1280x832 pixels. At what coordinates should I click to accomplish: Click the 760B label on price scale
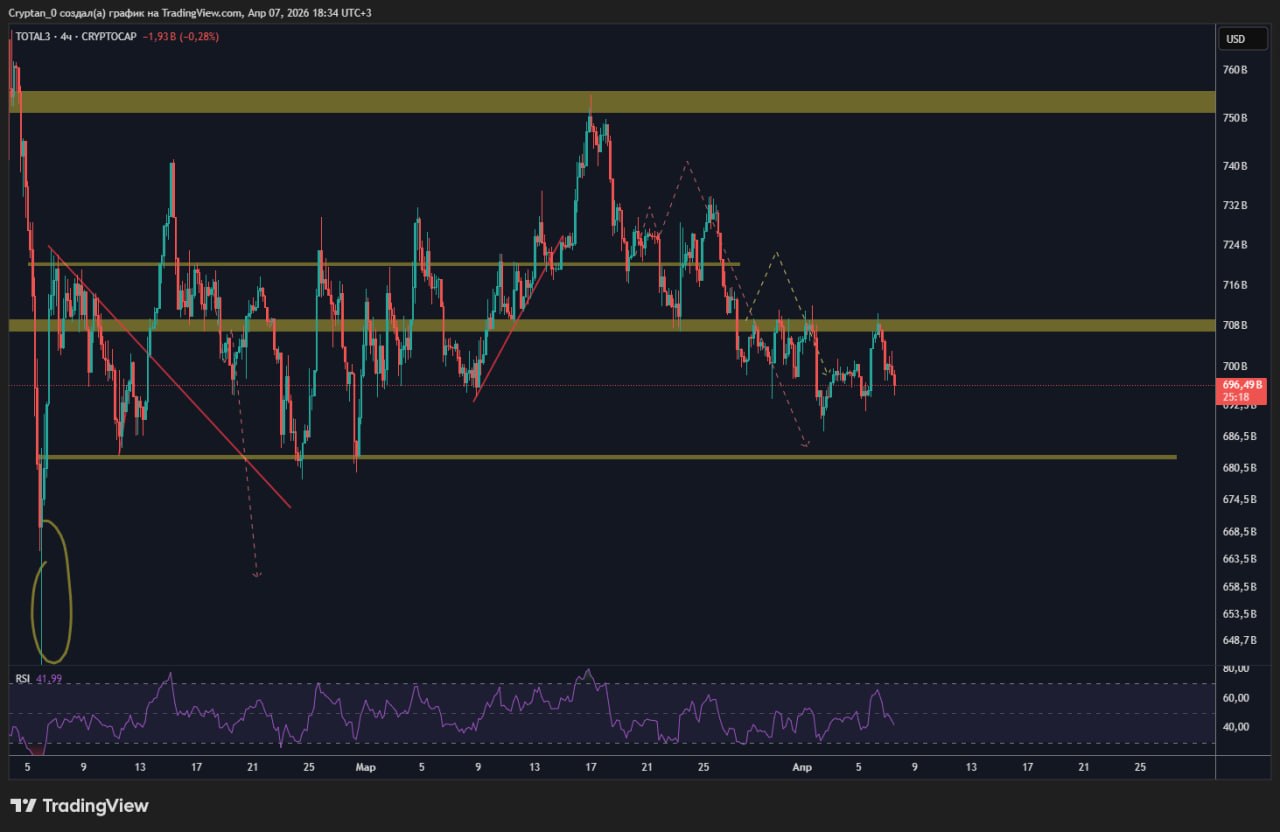click(1235, 70)
